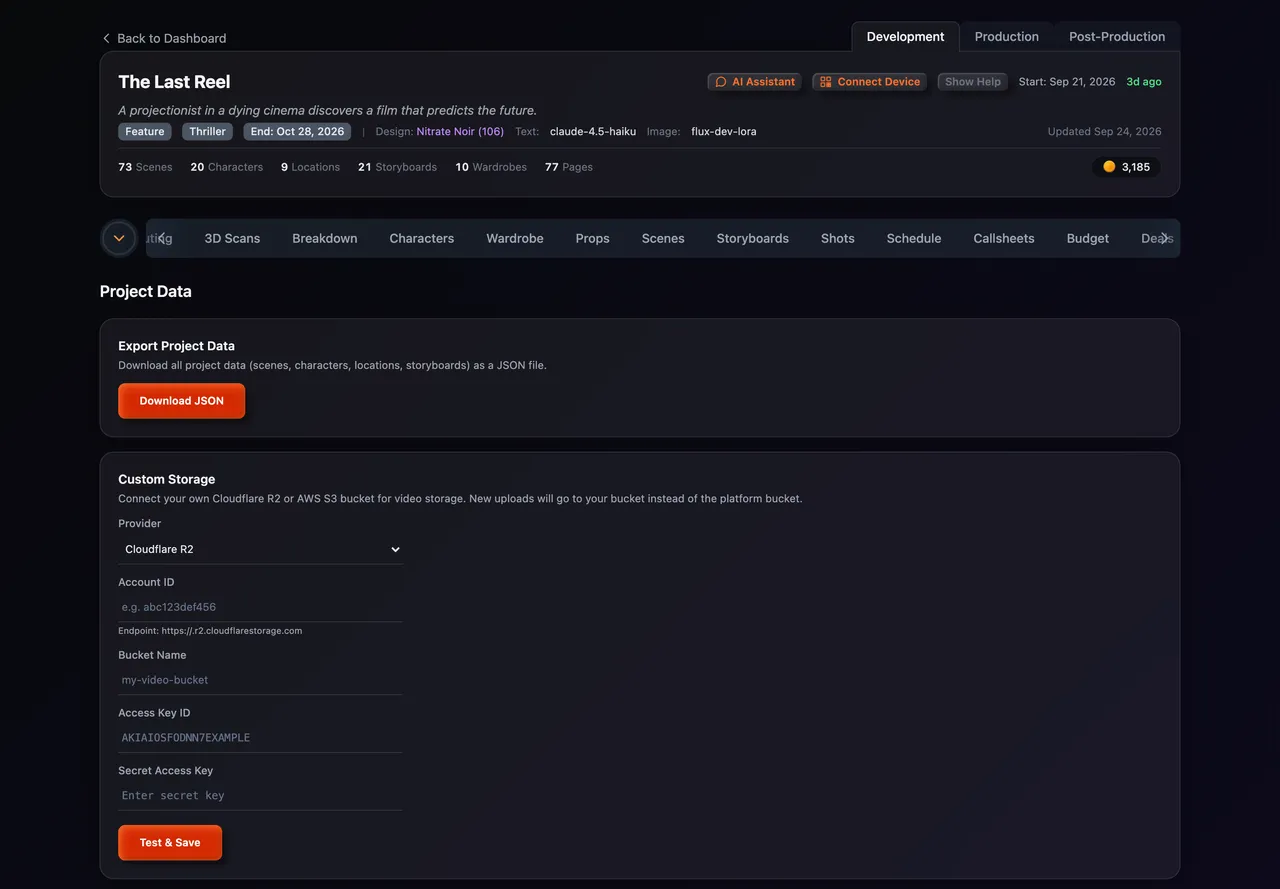This screenshot has height=889, width=1280.
Task: Click the Bucket Name input field
Action: pyautogui.click(x=260, y=680)
